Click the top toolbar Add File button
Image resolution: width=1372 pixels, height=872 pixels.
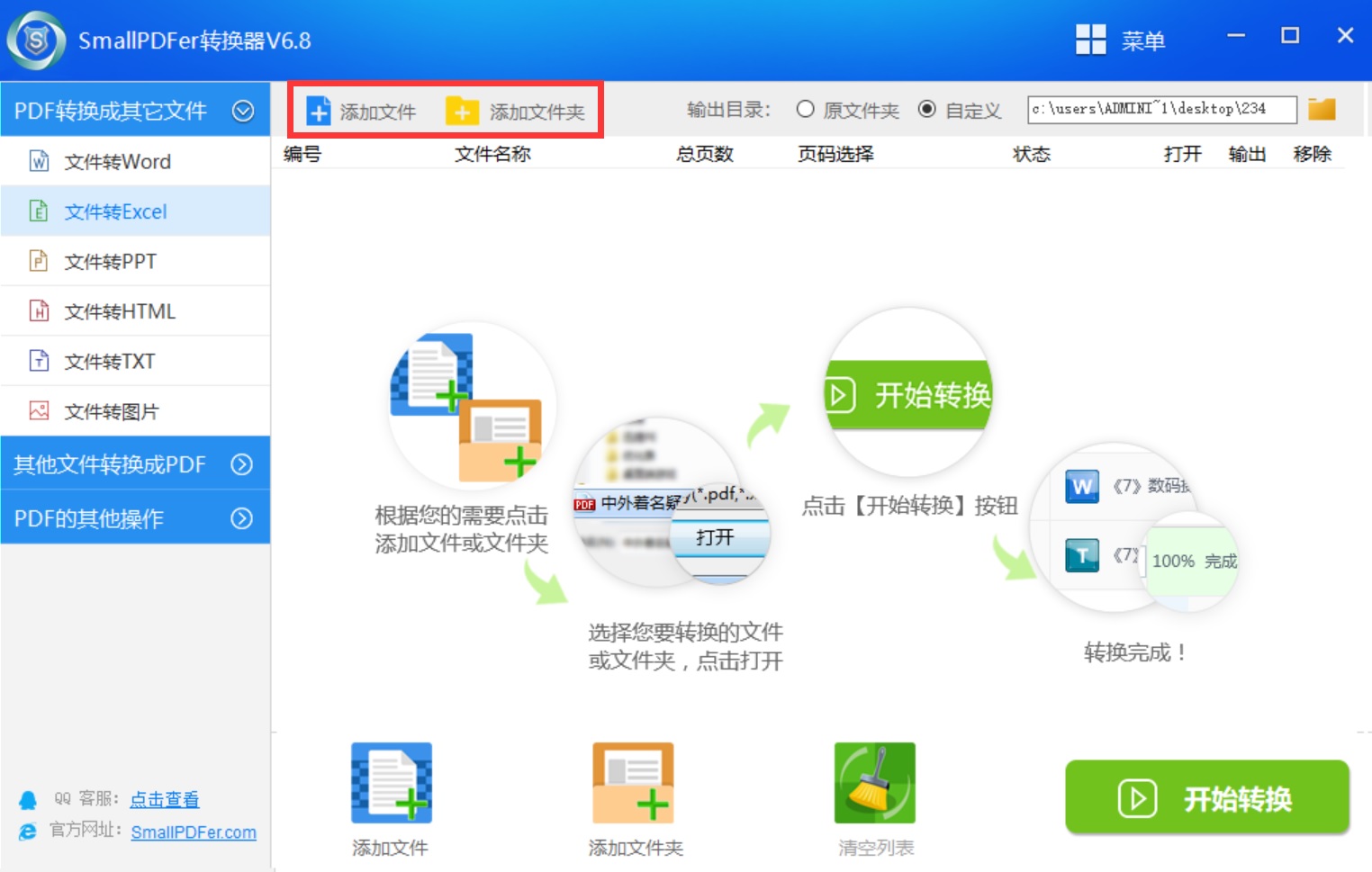pyautogui.click(x=361, y=112)
